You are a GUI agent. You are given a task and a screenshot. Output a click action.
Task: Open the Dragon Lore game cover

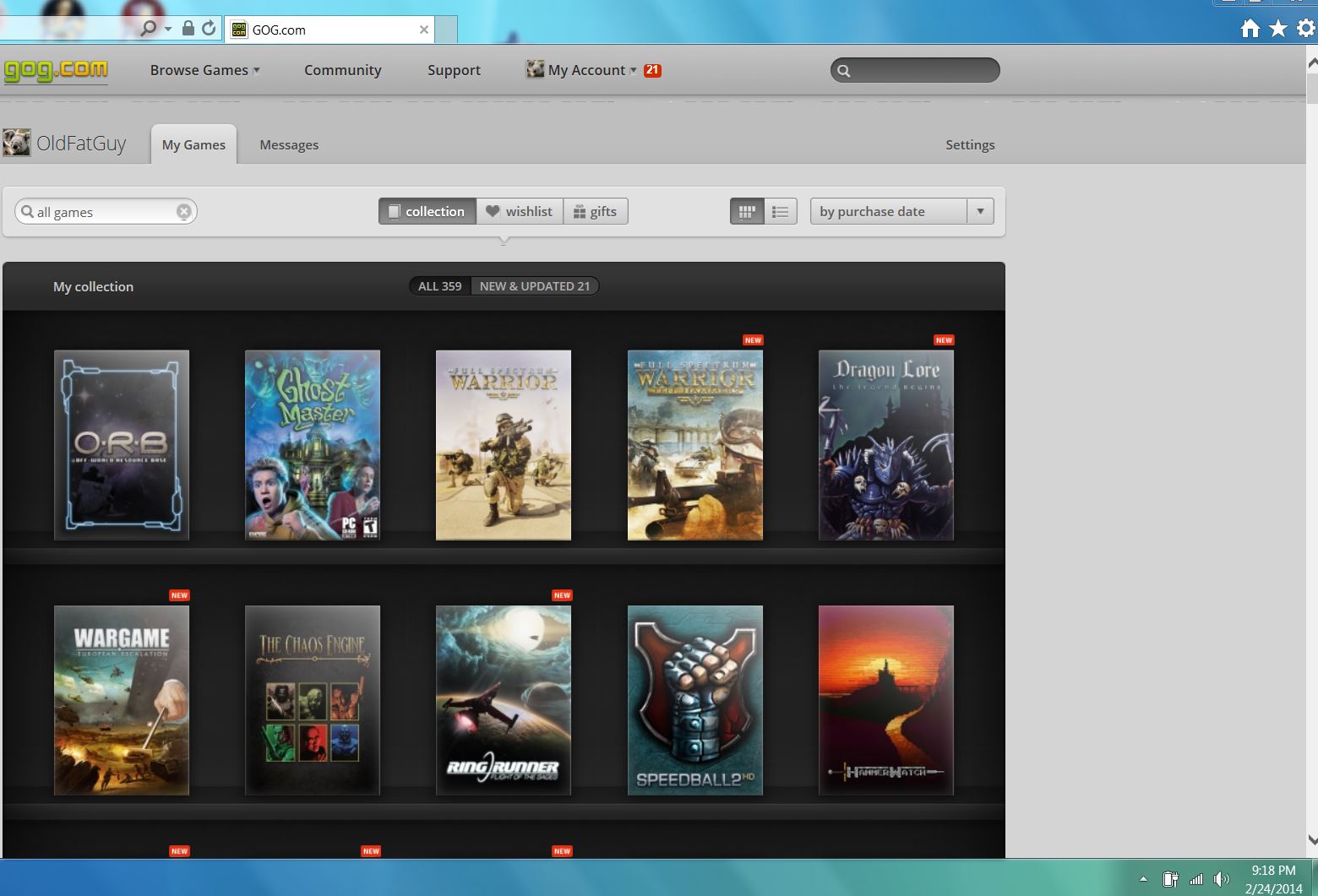886,445
